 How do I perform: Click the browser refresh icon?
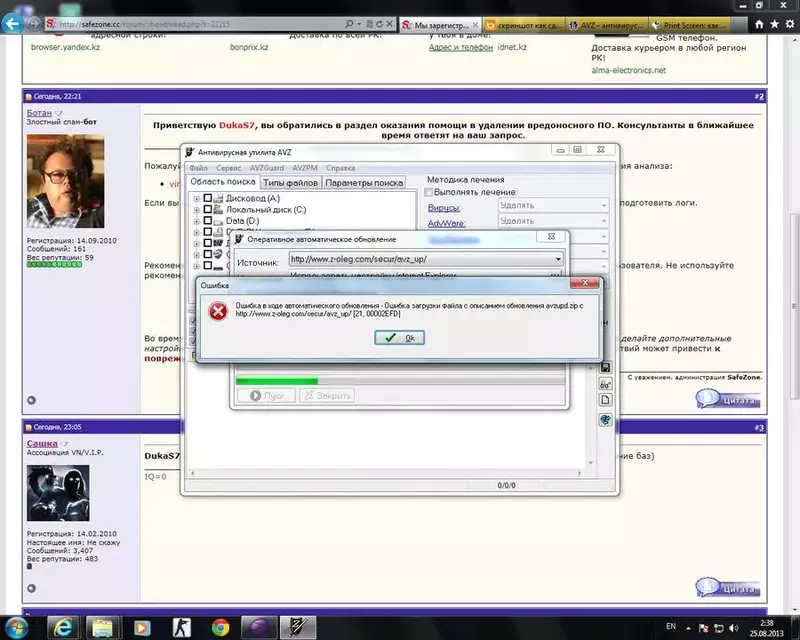pos(379,23)
